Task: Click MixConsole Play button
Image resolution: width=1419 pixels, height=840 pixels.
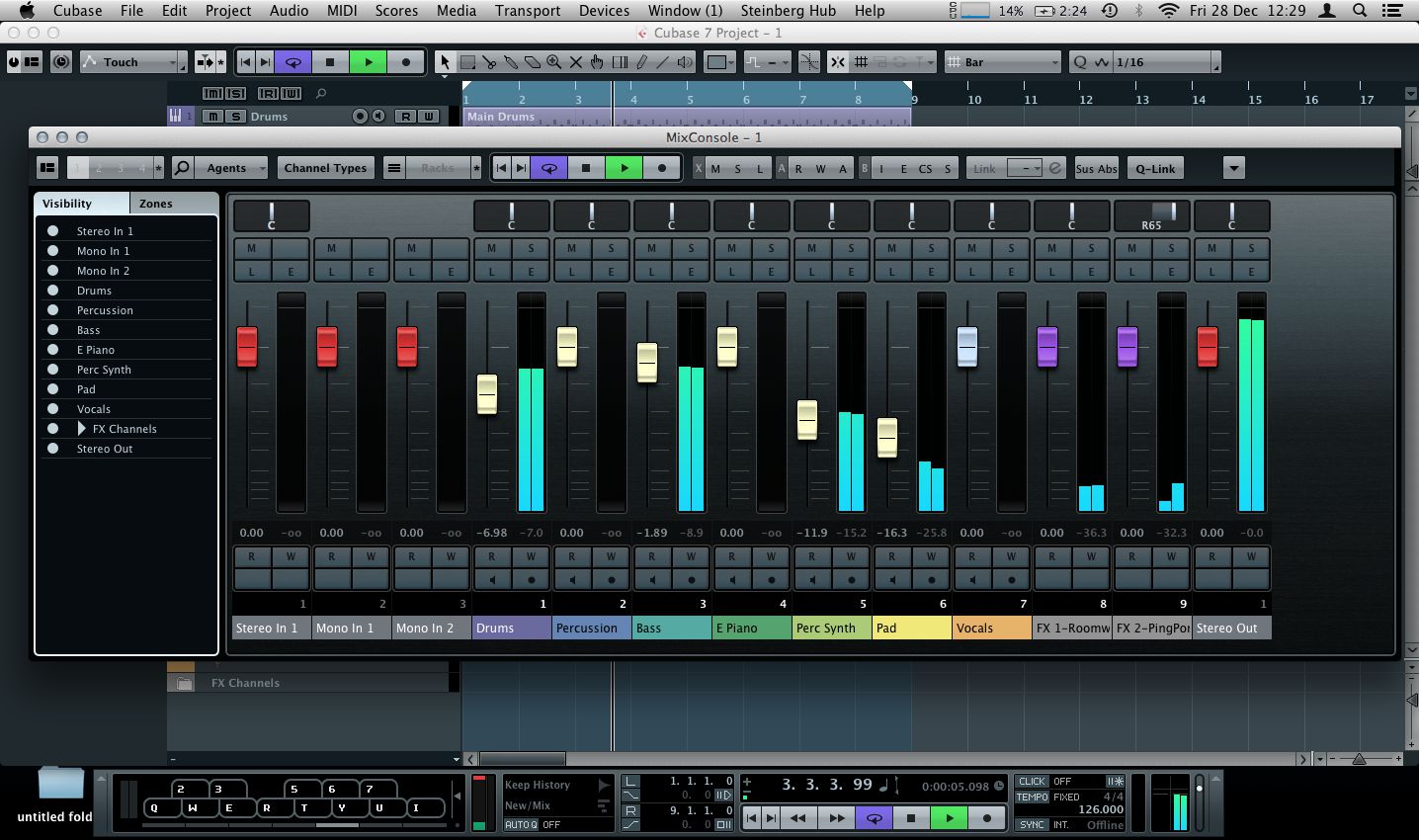Action: 625,168
